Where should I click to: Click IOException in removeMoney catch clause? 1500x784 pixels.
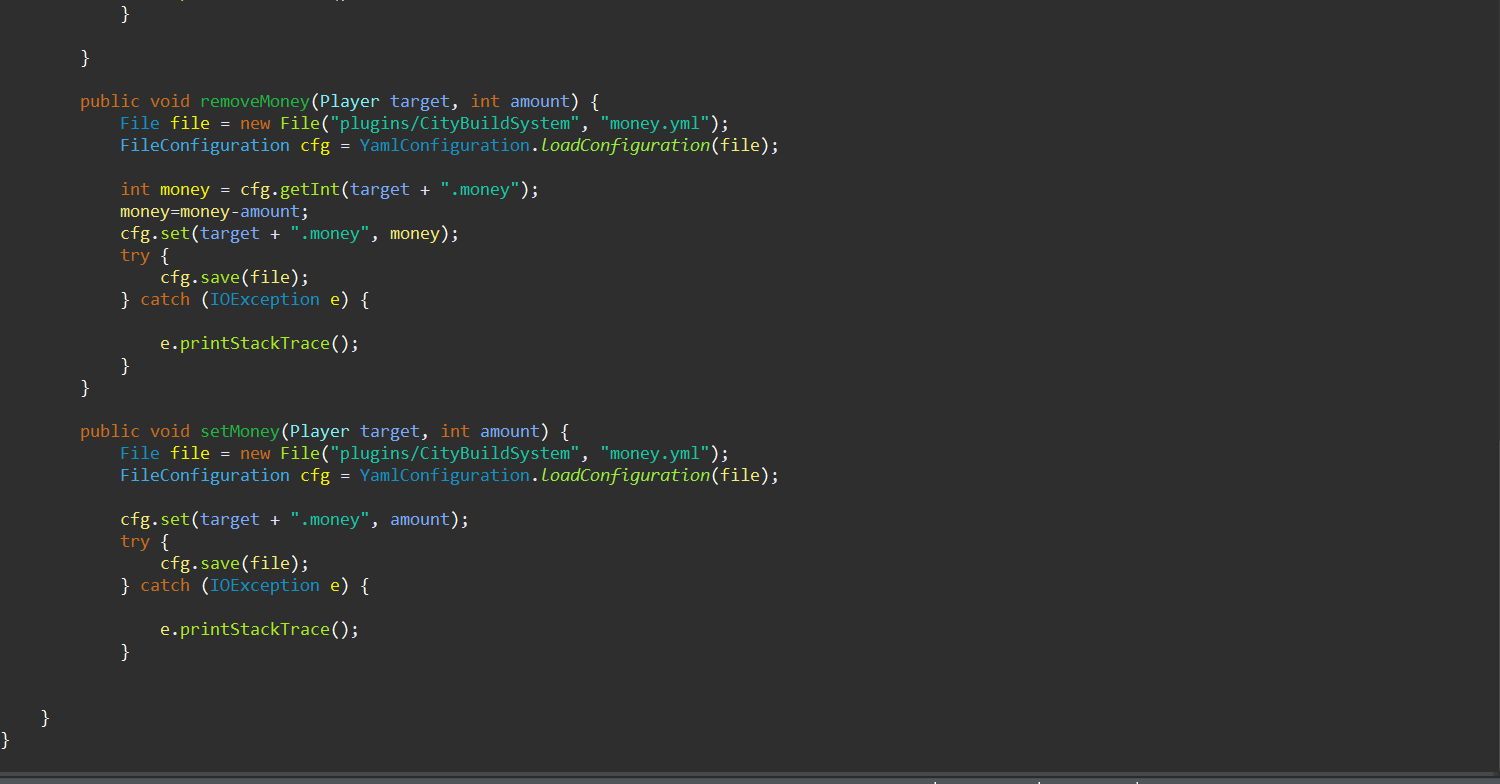(x=265, y=299)
